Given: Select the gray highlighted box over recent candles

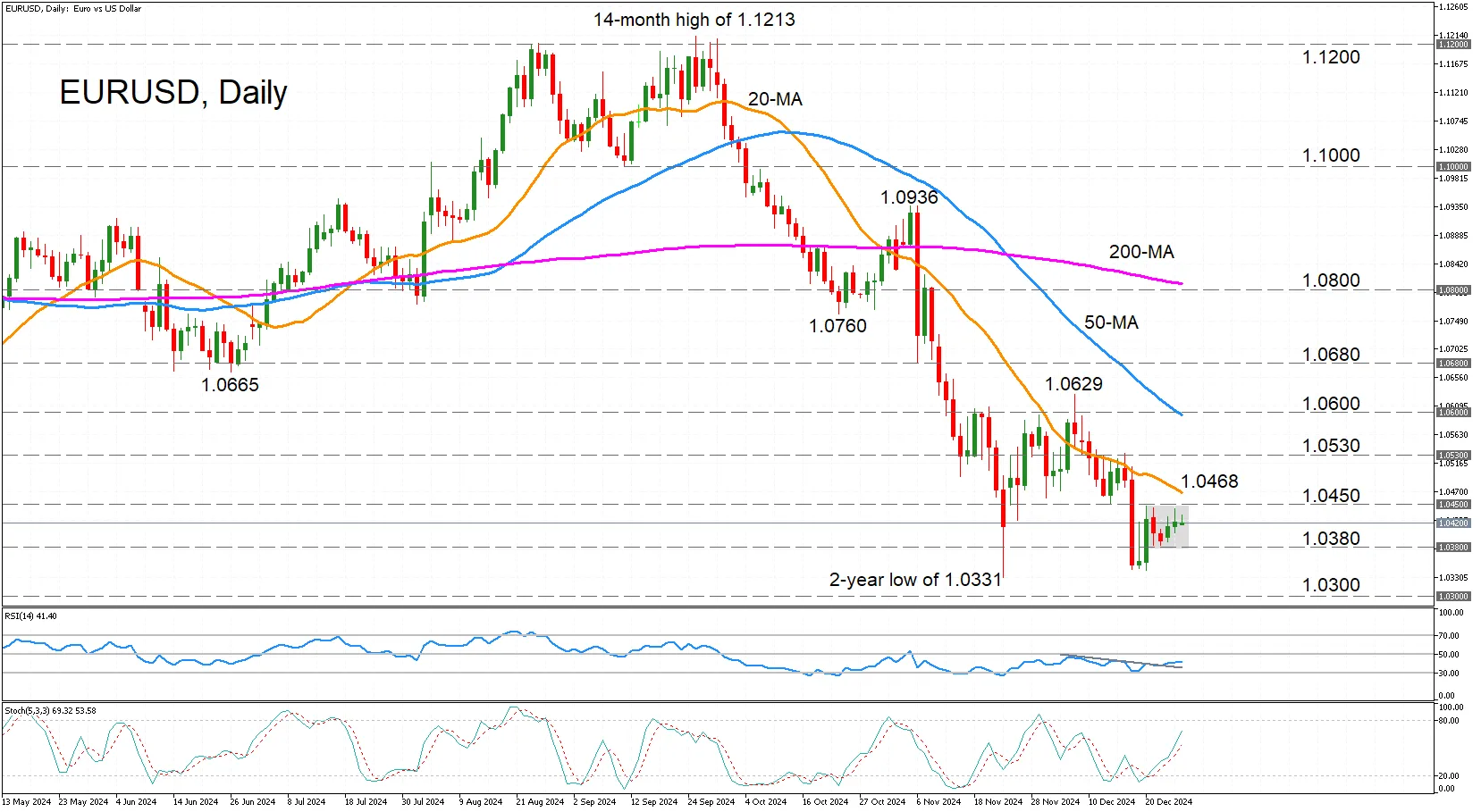Looking at the screenshot, I should pyautogui.click(x=1167, y=526).
